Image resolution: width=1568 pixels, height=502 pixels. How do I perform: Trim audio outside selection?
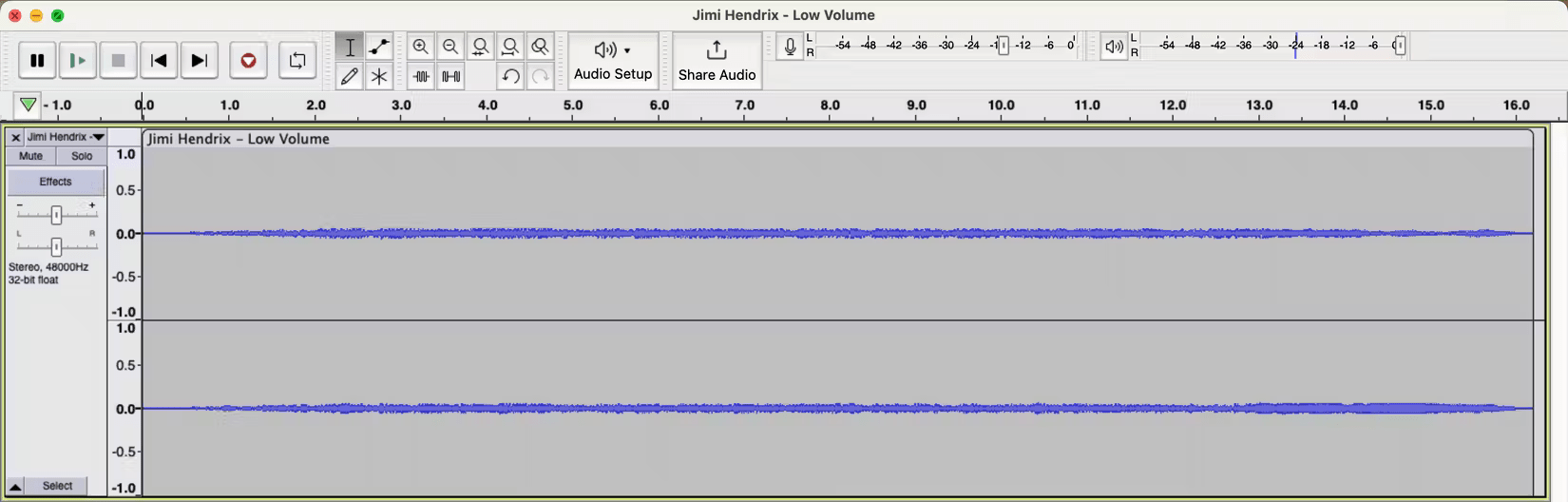[x=421, y=76]
